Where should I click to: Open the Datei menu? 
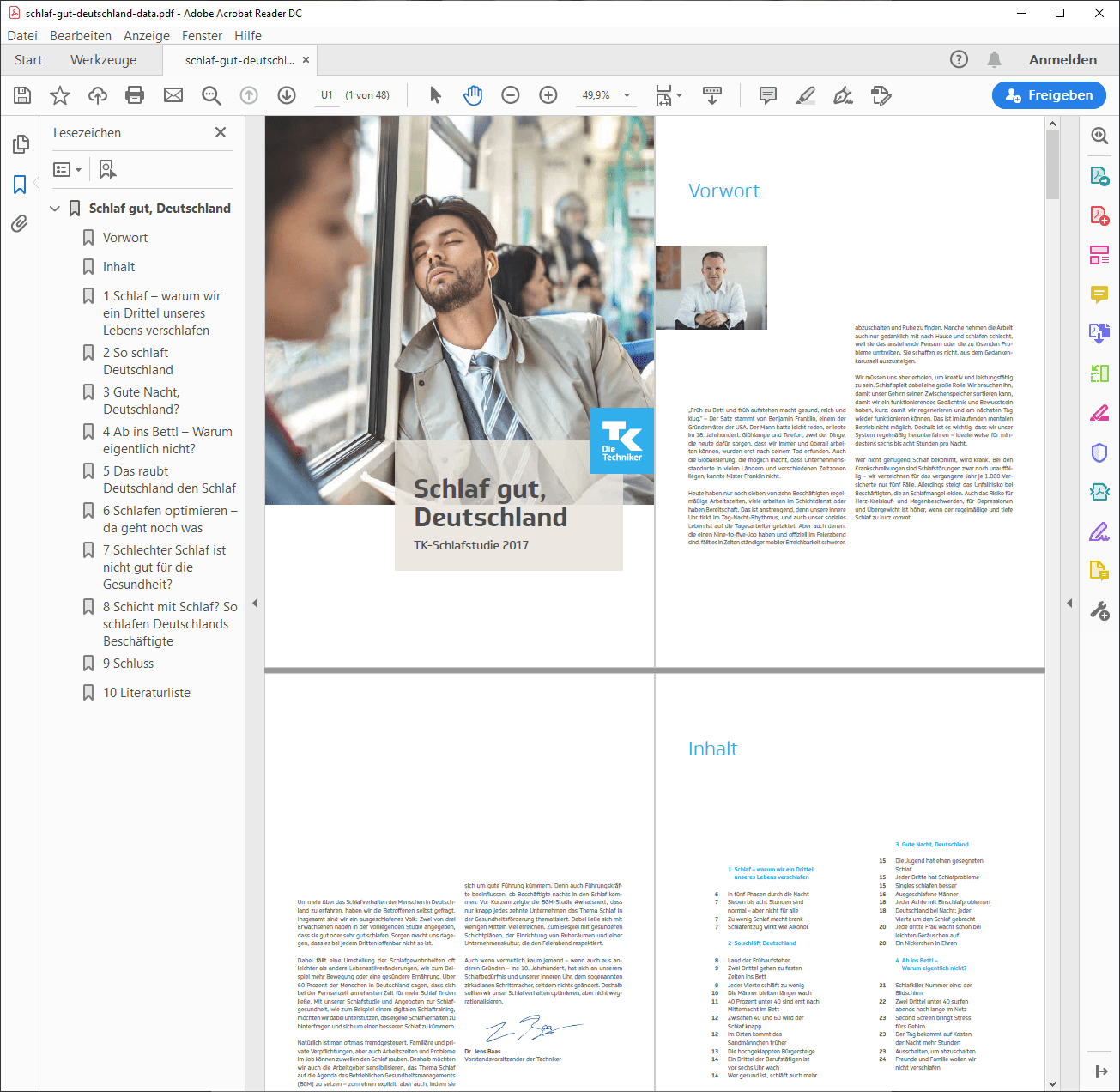pos(22,35)
